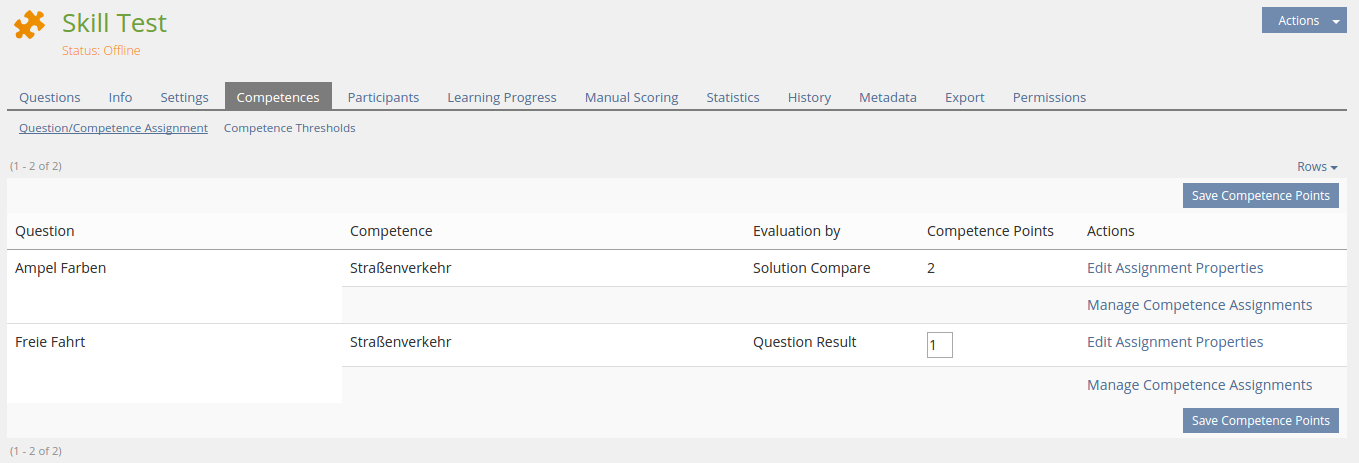Switch to the Questions tab
Viewport: 1359px width, 463px height.
click(x=50, y=97)
